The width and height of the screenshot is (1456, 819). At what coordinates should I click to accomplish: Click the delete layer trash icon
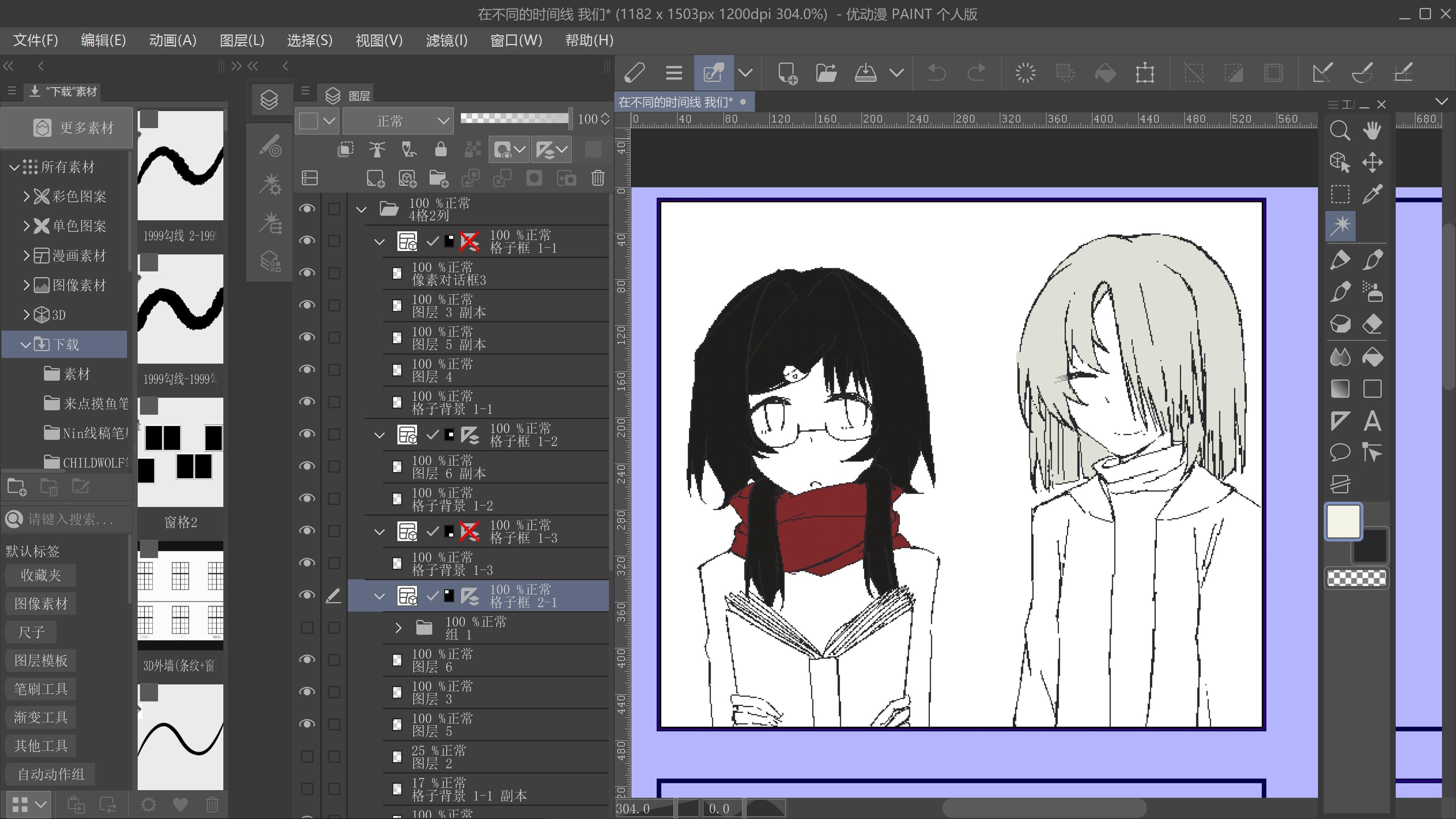598,179
